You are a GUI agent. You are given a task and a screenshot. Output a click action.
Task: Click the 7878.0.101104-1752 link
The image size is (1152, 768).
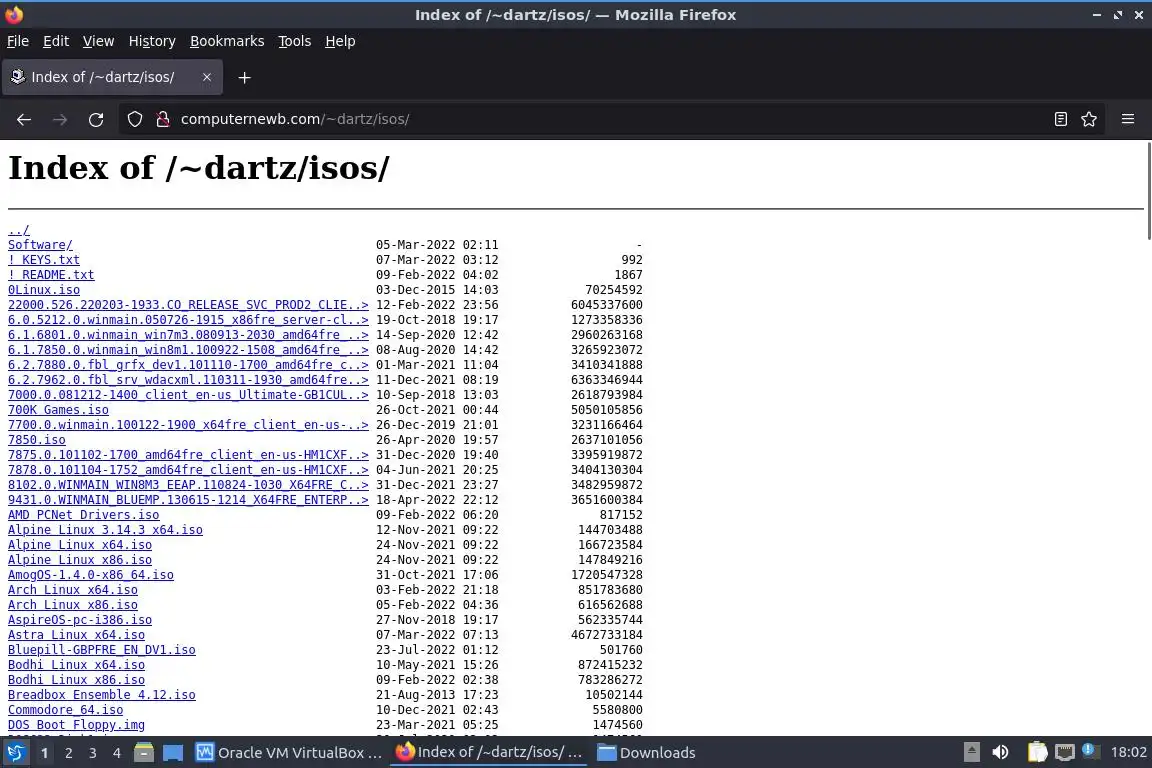click(188, 470)
